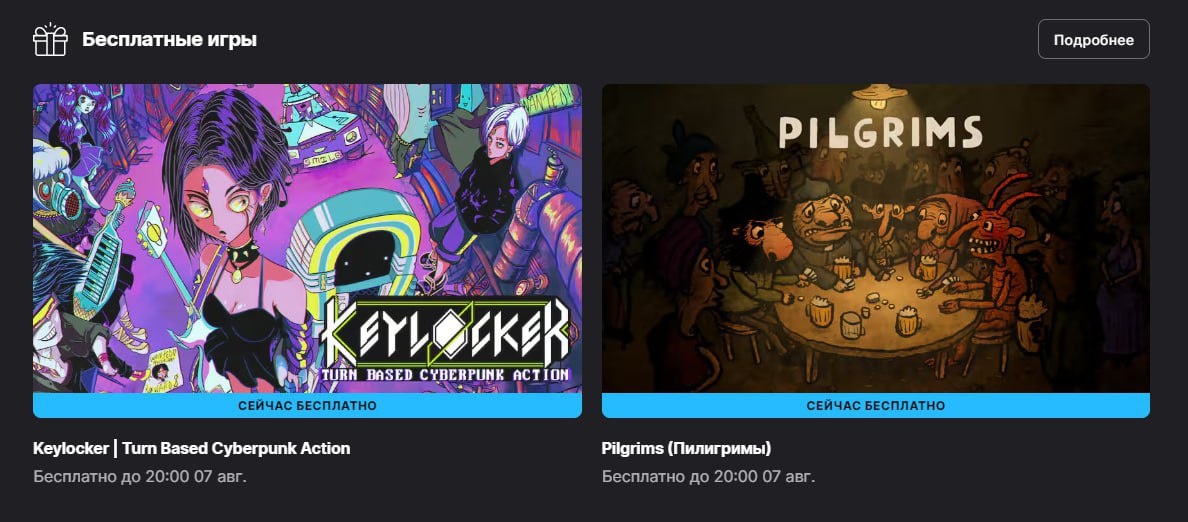The height and width of the screenshot is (522, 1188).
Task: Select the С�EЙЧАС БЕСПЛАТНО banner under Pilgrims
Action: 876,405
